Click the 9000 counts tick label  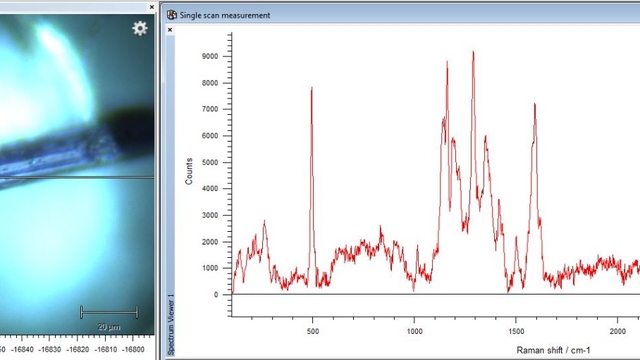(210, 57)
